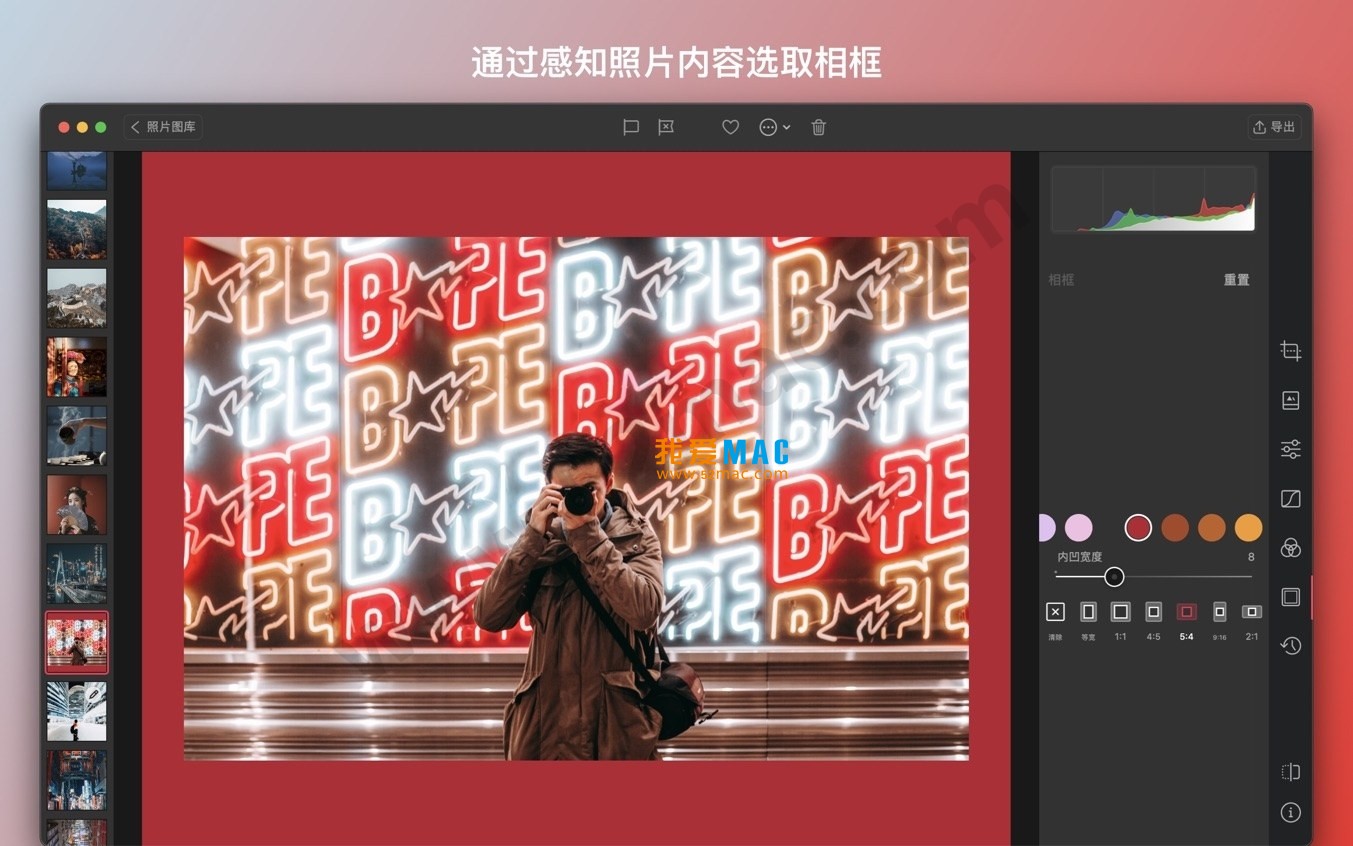1353x846 pixels.
Task: Click the 内凹宽度 value 8
Action: tap(1251, 557)
